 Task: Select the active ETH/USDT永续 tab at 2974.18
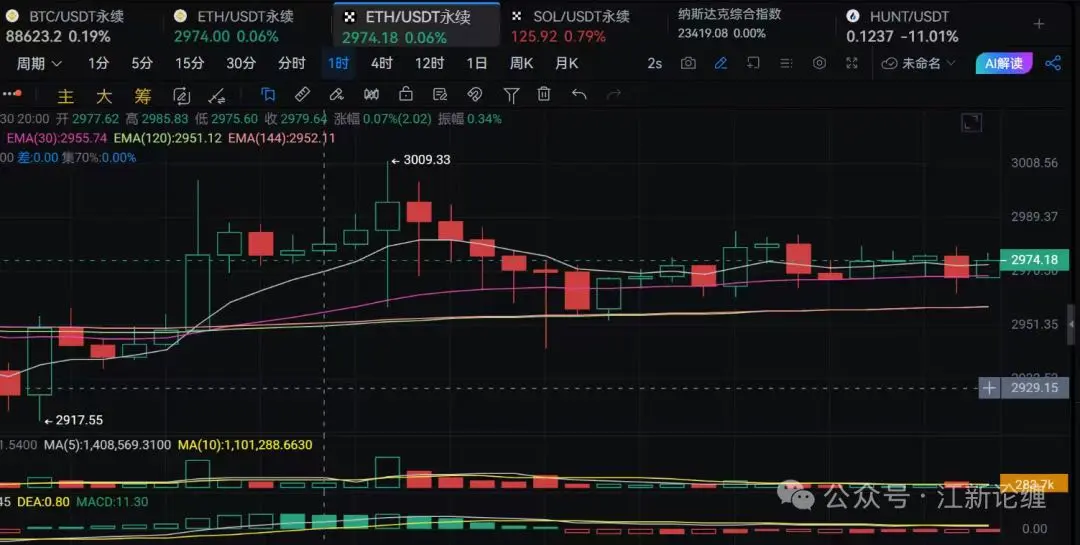coord(417,25)
